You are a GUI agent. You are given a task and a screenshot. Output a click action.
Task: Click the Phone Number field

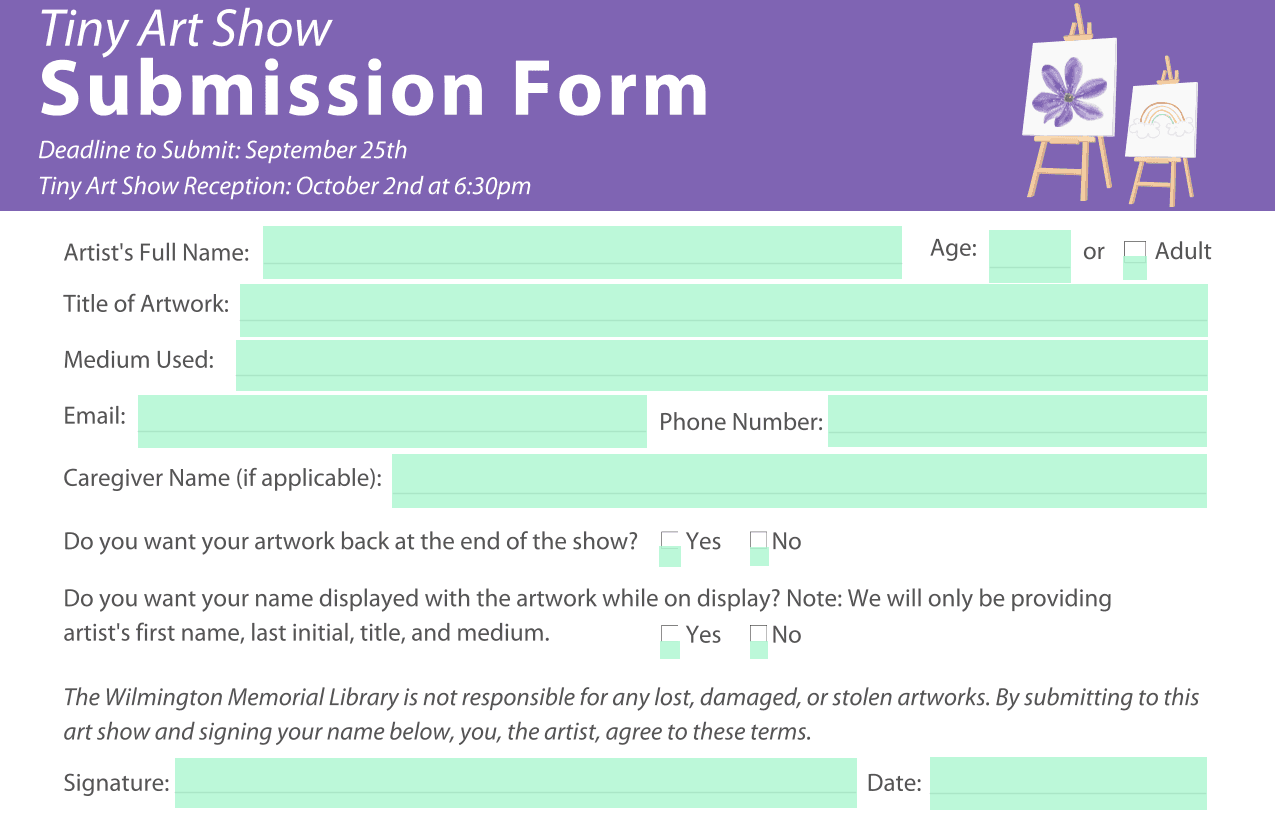point(1017,421)
